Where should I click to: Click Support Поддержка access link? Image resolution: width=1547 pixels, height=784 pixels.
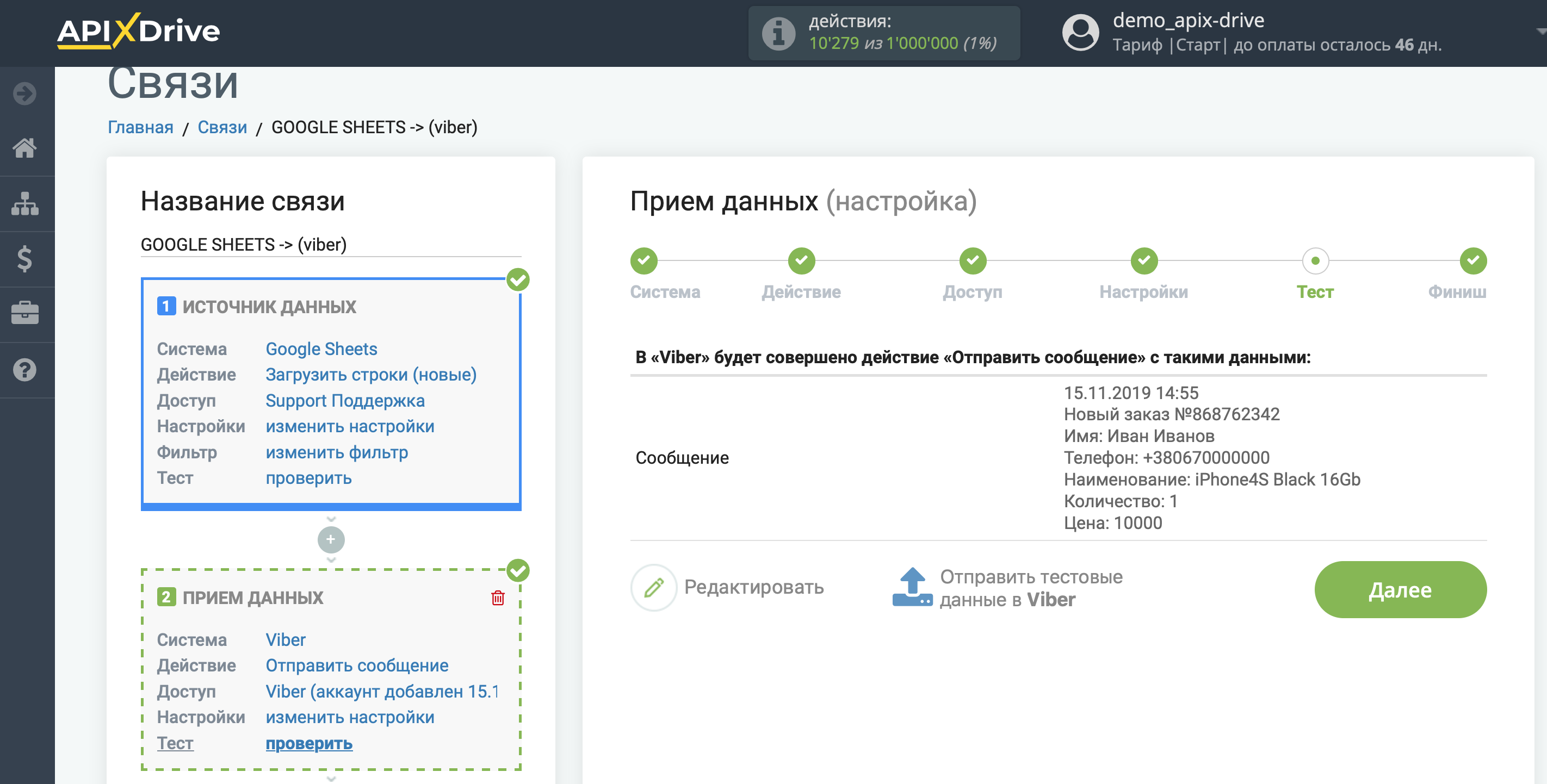345,400
